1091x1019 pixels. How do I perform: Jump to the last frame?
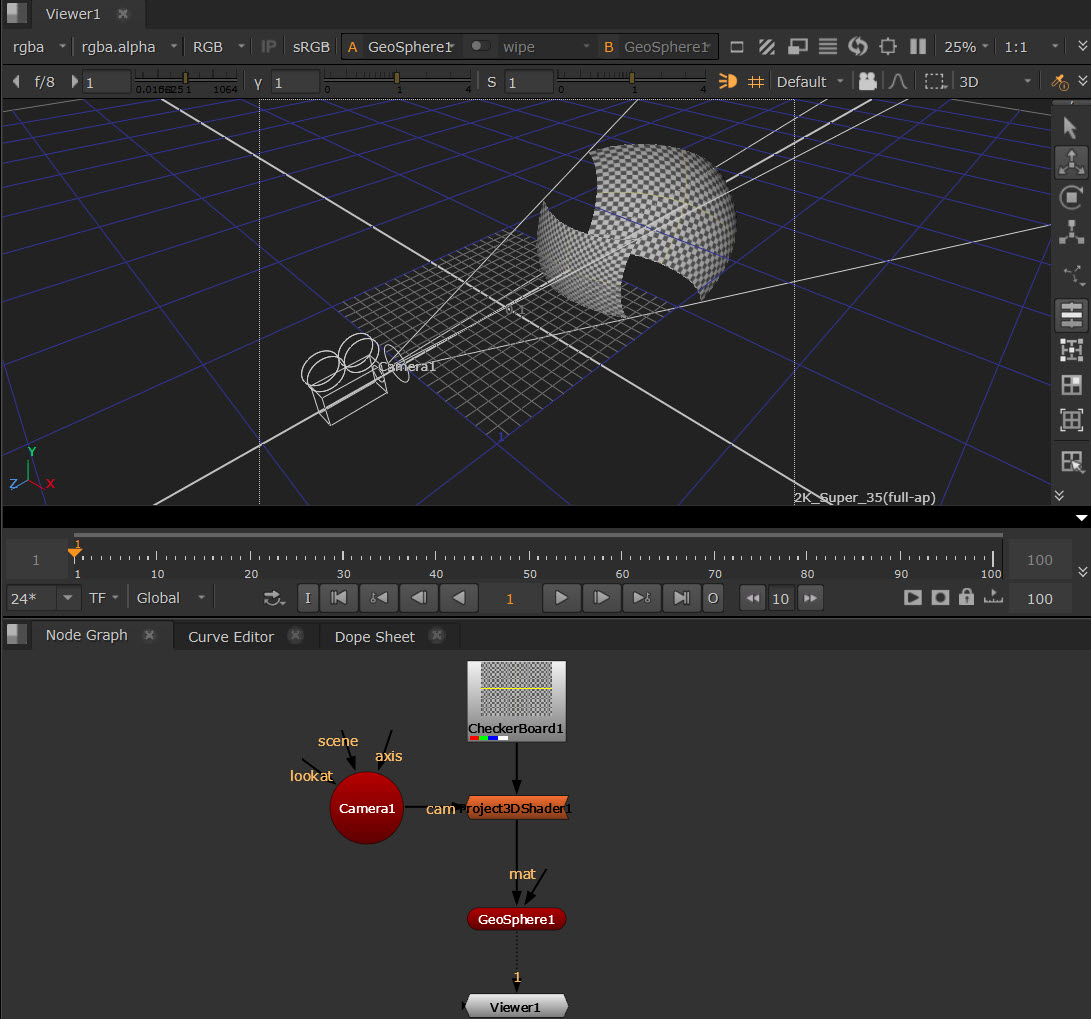pyautogui.click(x=681, y=598)
